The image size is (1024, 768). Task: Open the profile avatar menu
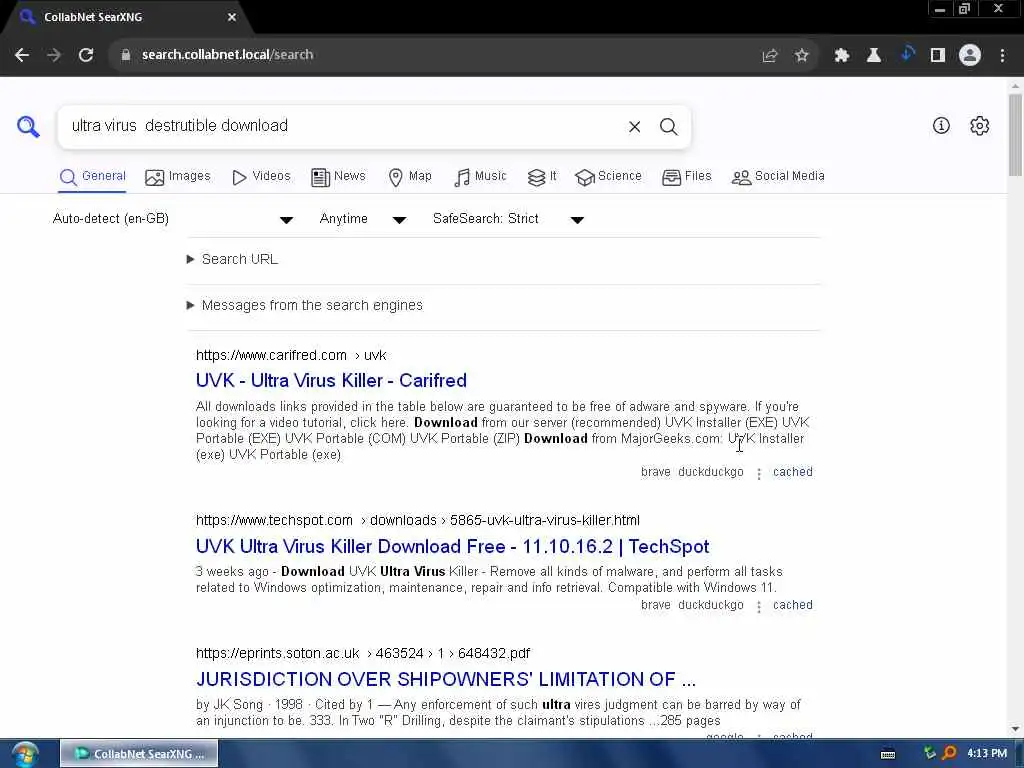tap(970, 56)
